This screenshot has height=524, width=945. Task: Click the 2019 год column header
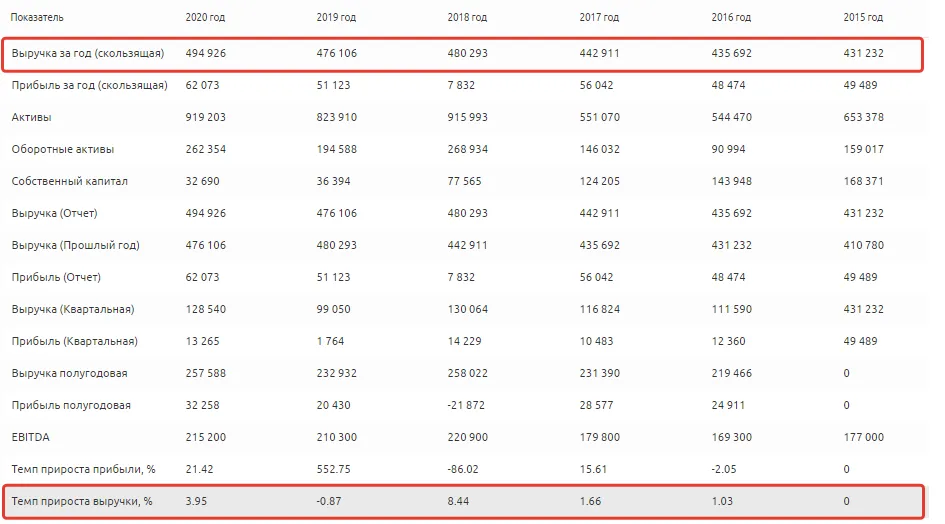pyautogui.click(x=336, y=17)
